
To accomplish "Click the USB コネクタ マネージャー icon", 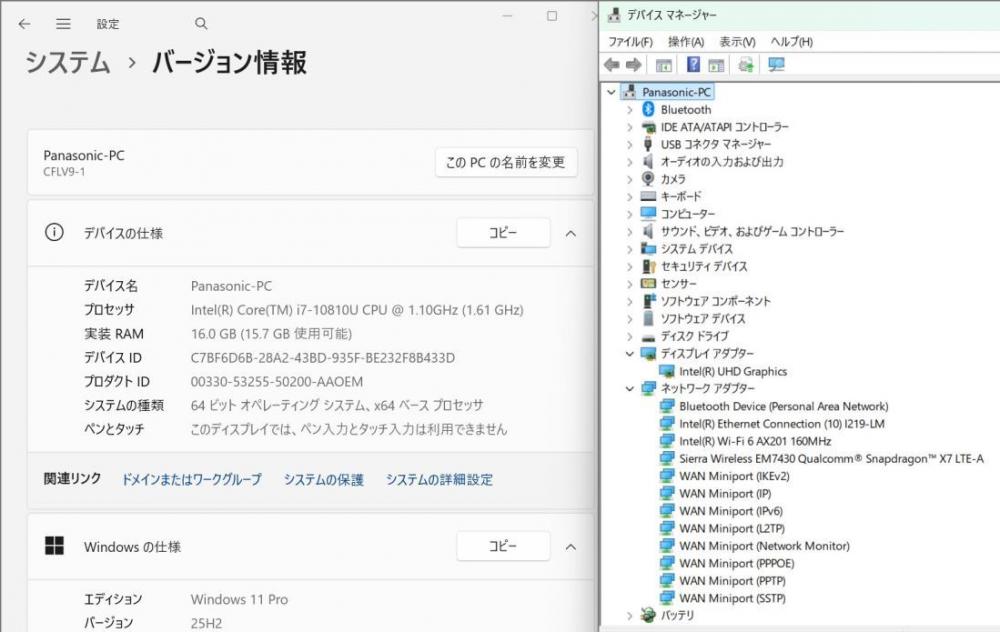I will [649, 144].
